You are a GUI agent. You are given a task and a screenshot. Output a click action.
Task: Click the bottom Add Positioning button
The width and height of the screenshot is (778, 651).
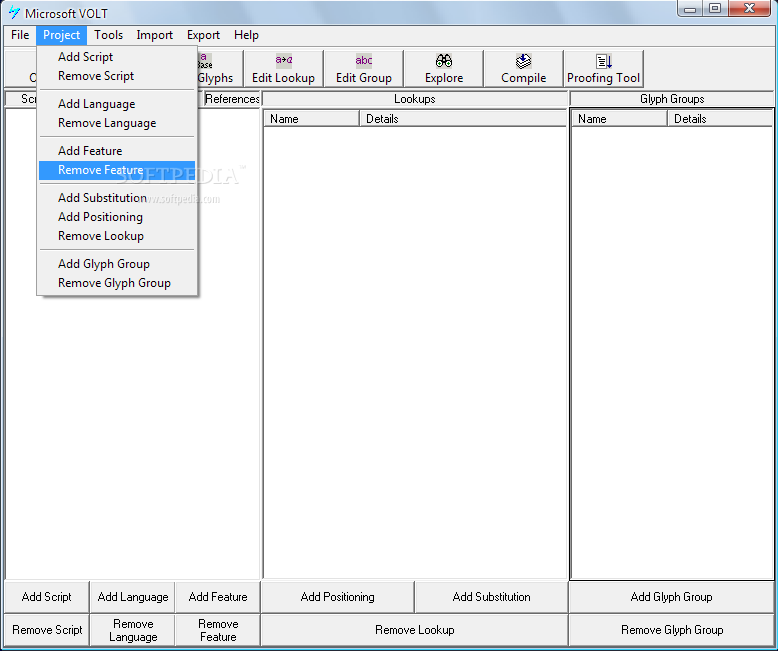[337, 597]
